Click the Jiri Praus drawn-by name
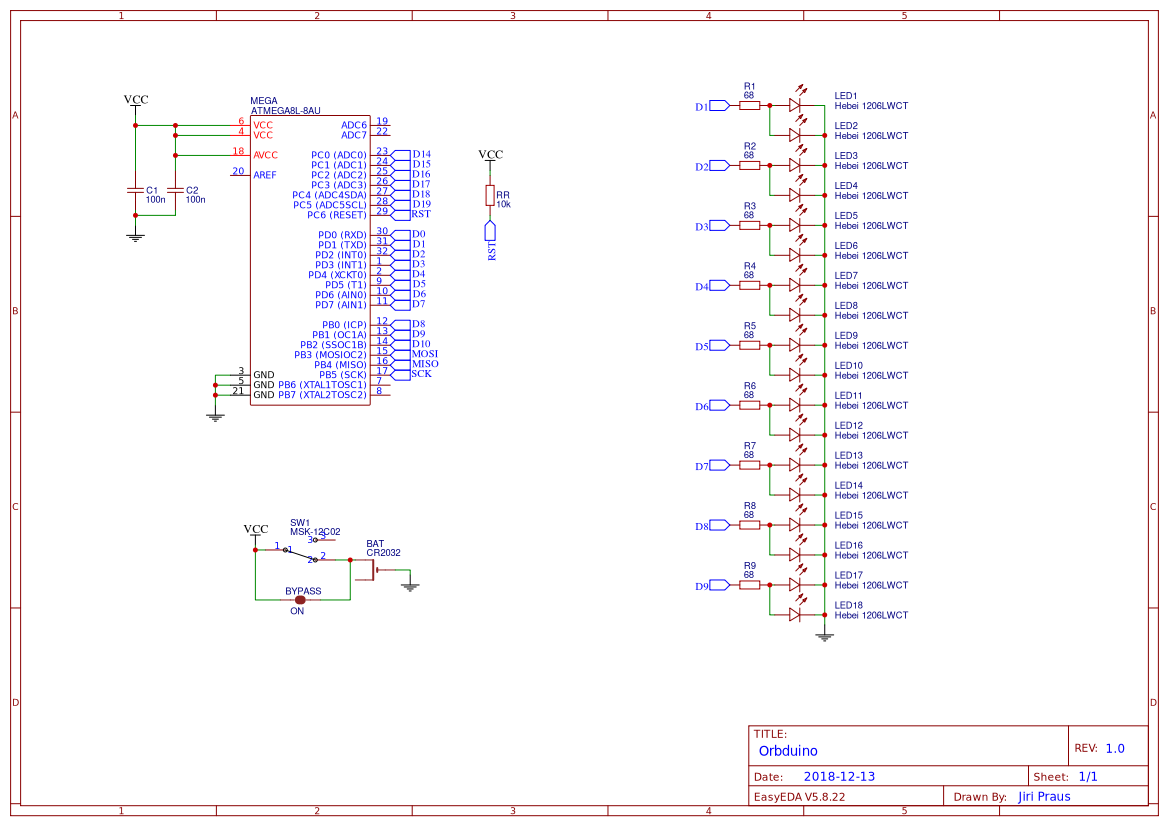This screenshot has height=826, width=1169. tap(1043, 796)
